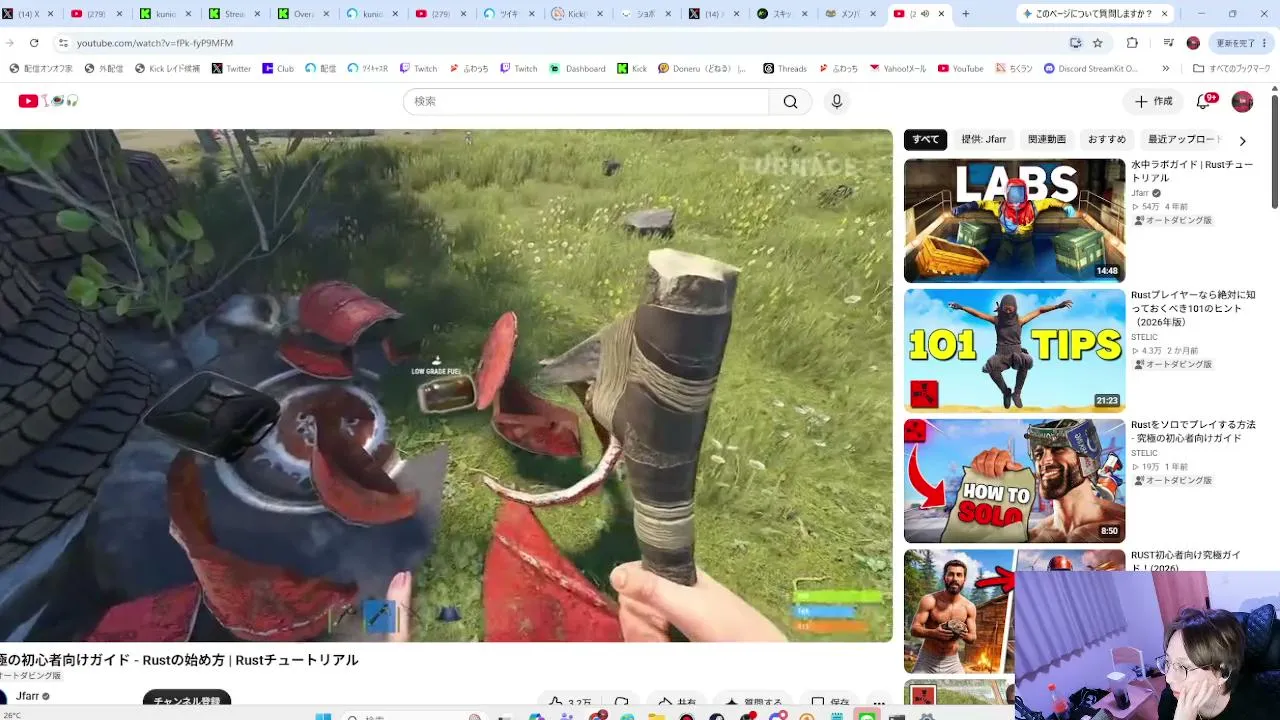The height and width of the screenshot is (720, 1280).
Task: Open the Club bookmark
Action: coord(278,69)
